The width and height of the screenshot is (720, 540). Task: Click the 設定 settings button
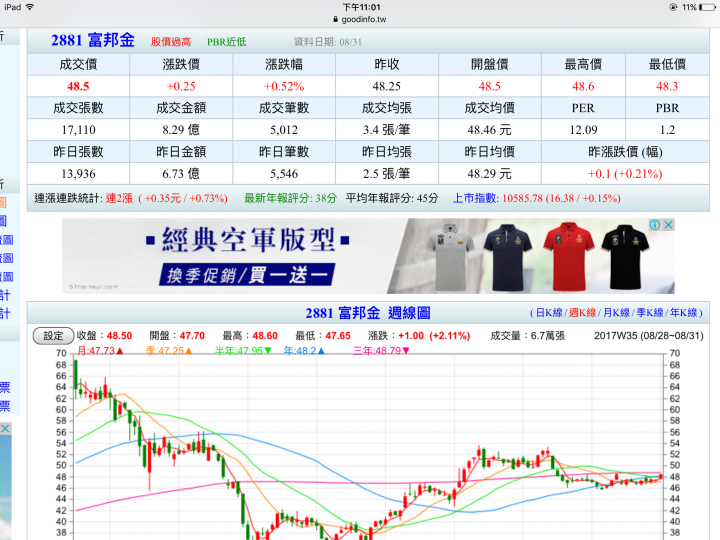click(x=53, y=336)
